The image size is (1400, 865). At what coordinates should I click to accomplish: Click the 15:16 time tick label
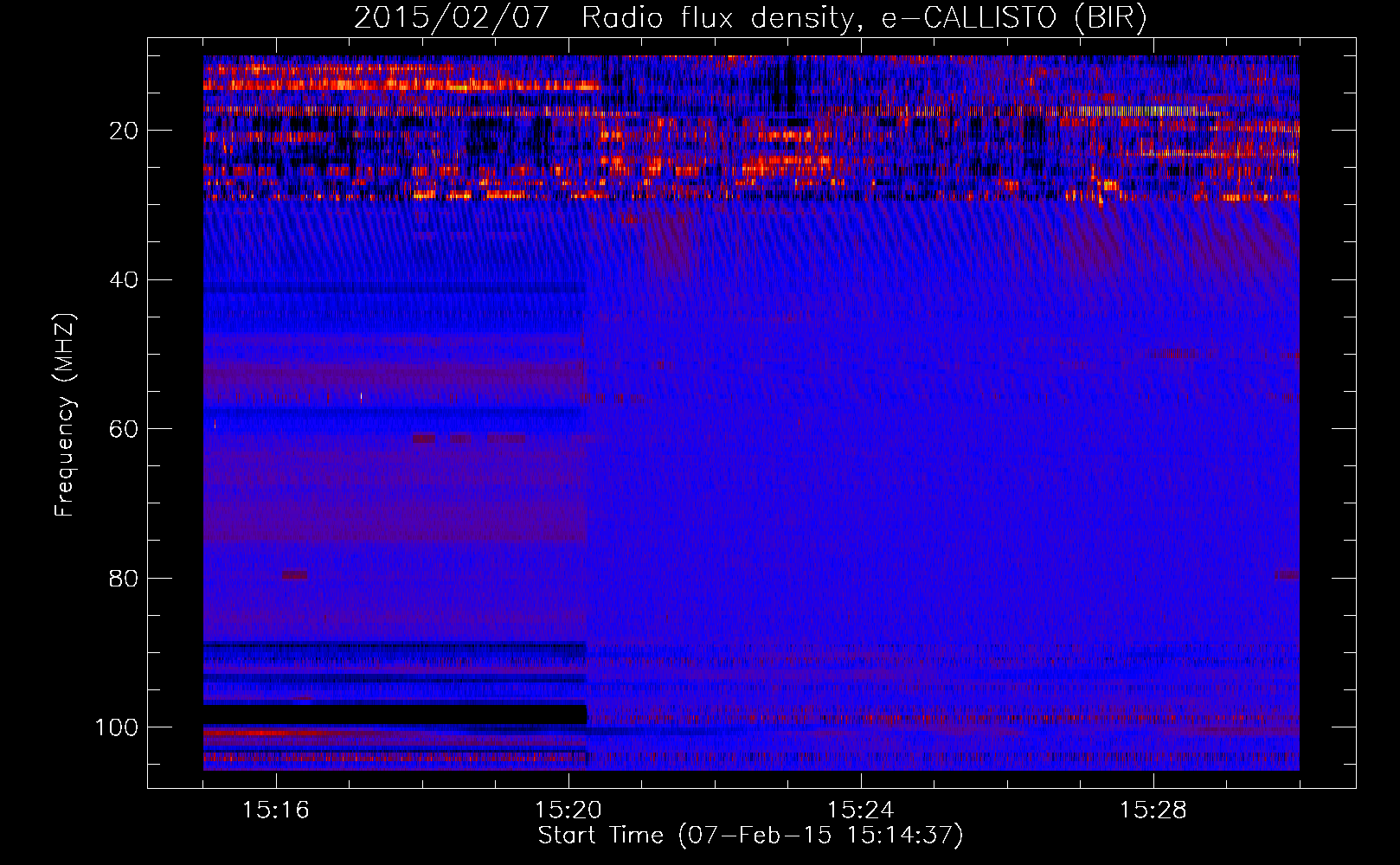pyautogui.click(x=275, y=811)
